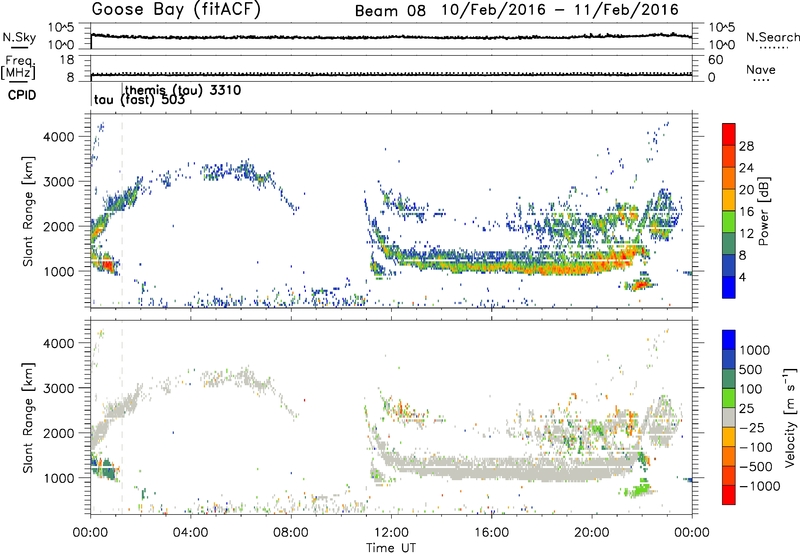Click the Power color bar segment between 4 and 8
800x554 pixels.
[729, 265]
